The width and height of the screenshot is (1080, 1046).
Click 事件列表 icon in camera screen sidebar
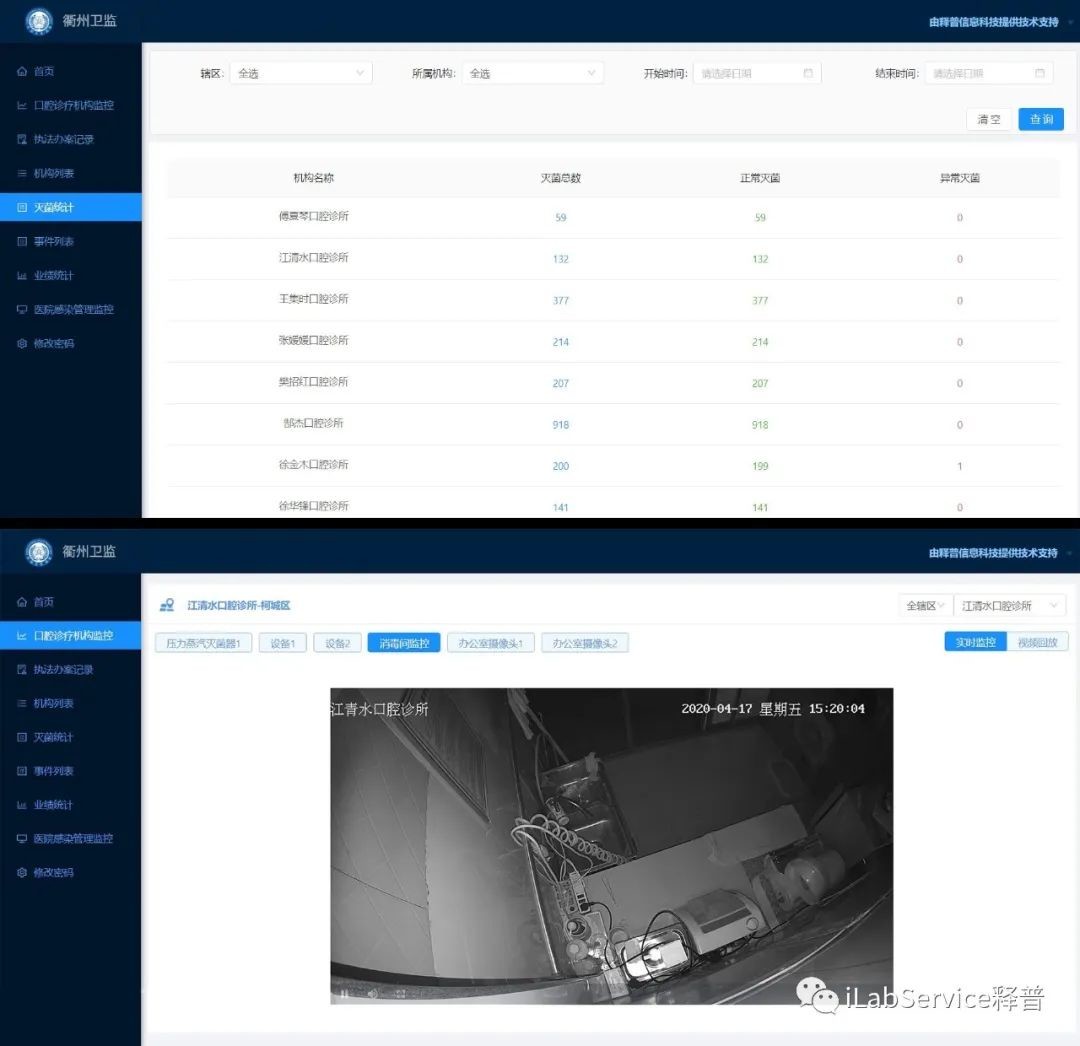(22, 771)
